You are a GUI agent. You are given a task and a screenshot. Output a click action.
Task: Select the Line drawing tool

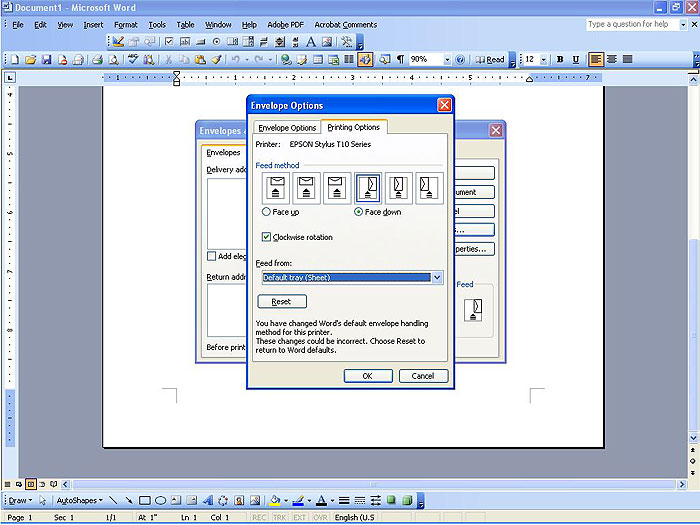coord(113,500)
